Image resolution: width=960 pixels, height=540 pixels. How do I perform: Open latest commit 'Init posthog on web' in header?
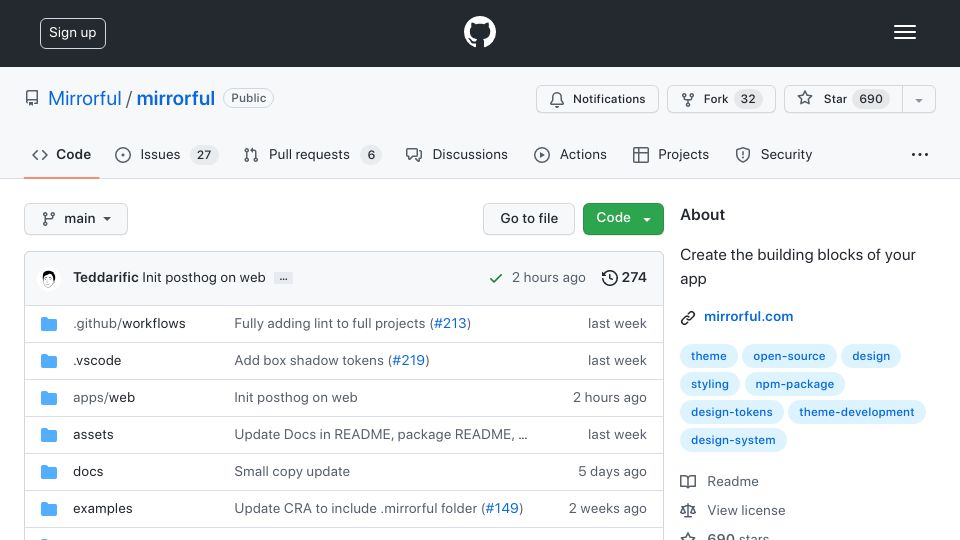point(204,277)
